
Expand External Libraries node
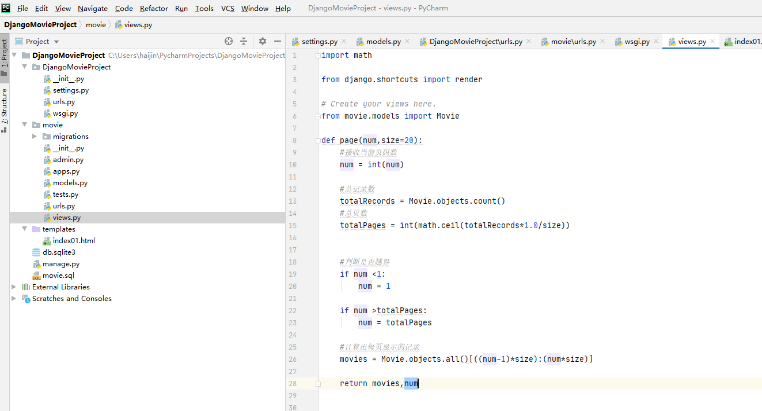14,287
